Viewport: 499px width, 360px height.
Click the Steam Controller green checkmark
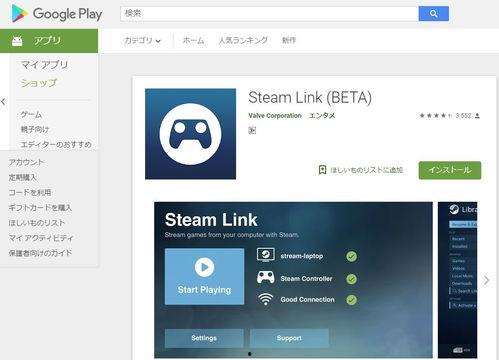point(351,279)
